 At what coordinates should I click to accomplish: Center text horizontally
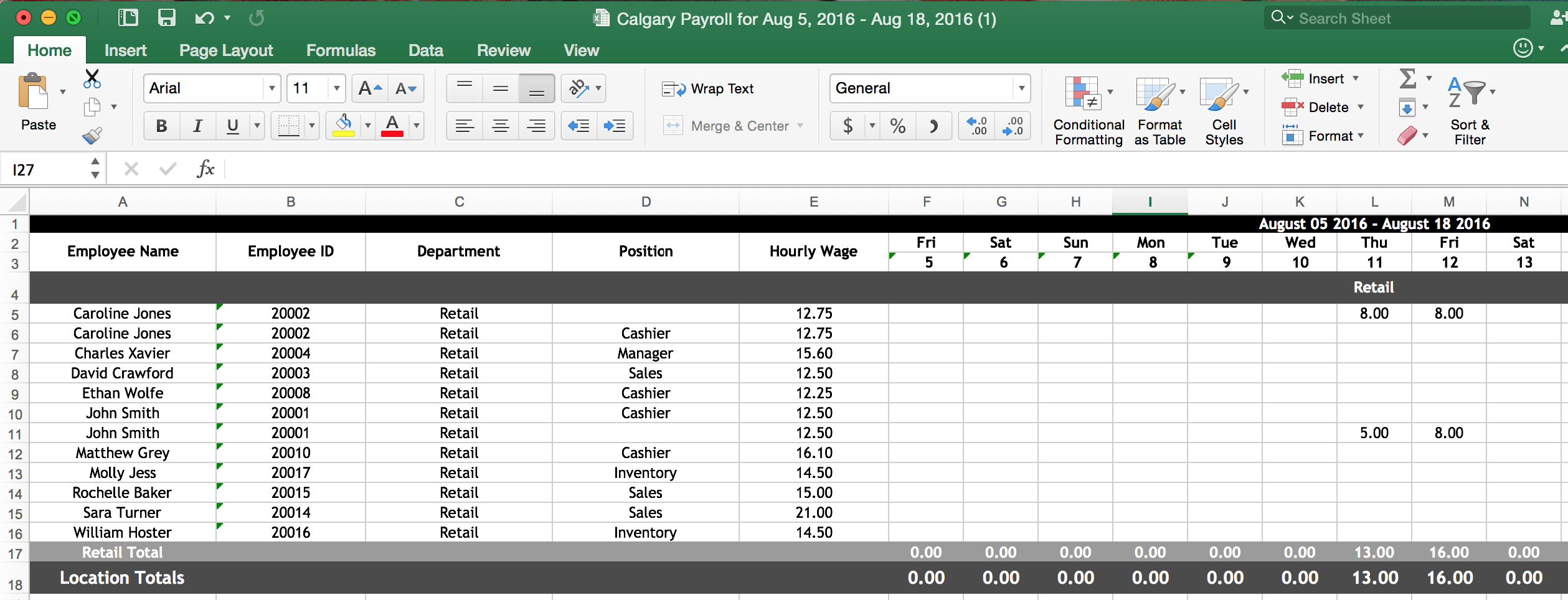(x=501, y=126)
